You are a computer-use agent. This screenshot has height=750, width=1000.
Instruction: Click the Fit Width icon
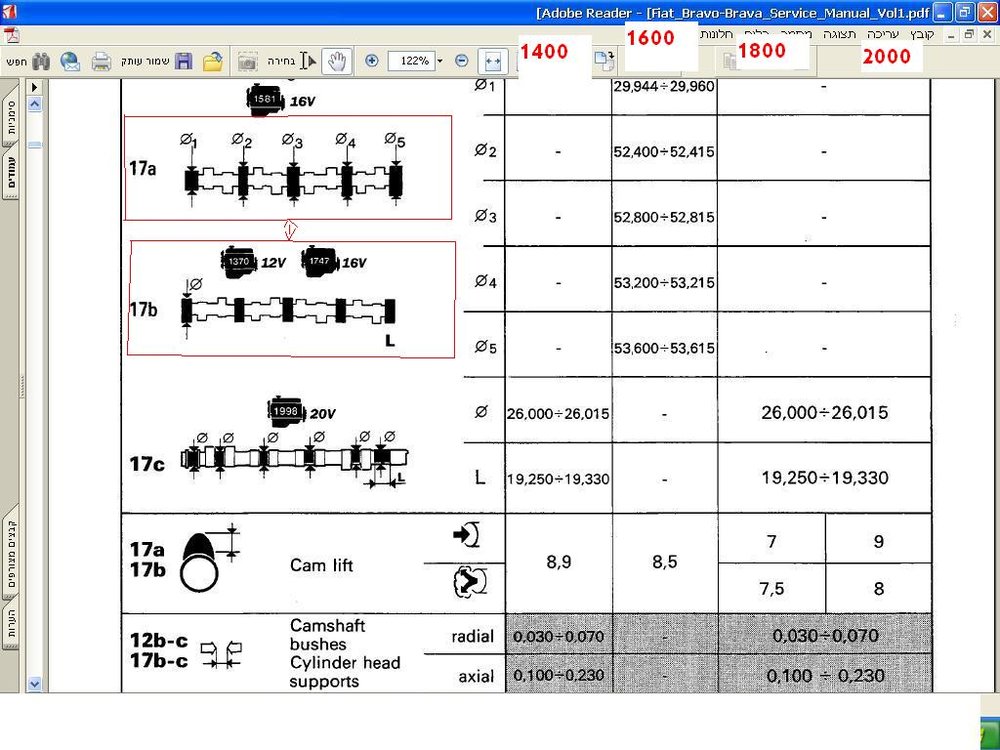(493, 61)
